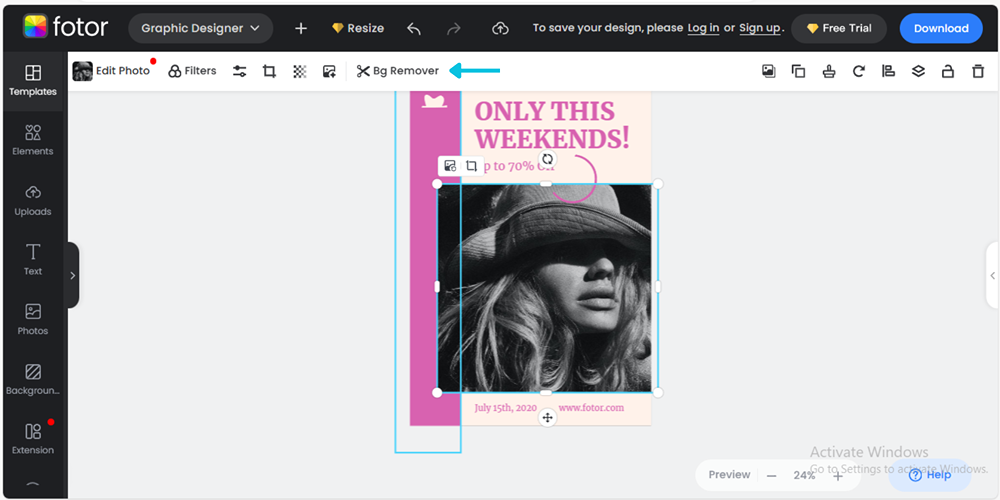Open the Photos sidebar tab

tap(33, 320)
